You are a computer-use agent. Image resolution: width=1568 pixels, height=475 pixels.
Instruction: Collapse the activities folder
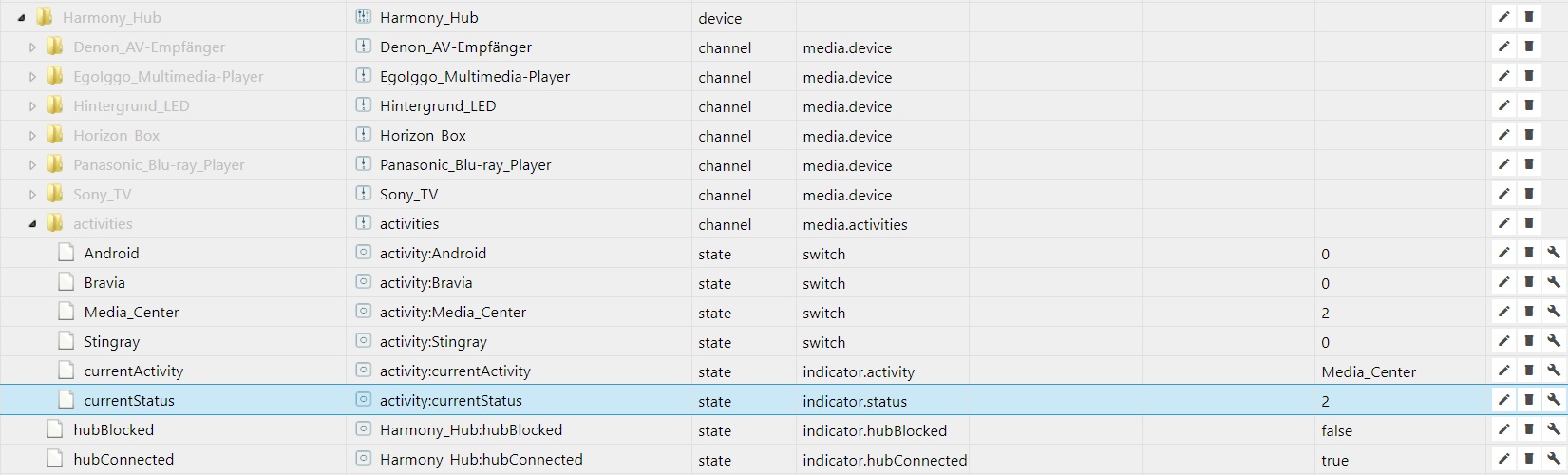[32, 224]
